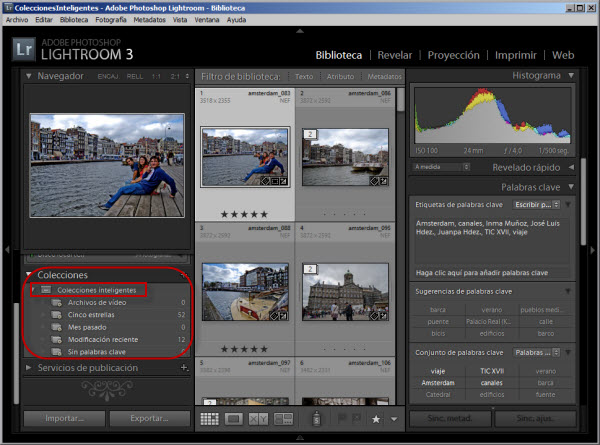Screen dimensions: 600x445
Task: Collapse the Histograma panel triangle
Action: 571,75
